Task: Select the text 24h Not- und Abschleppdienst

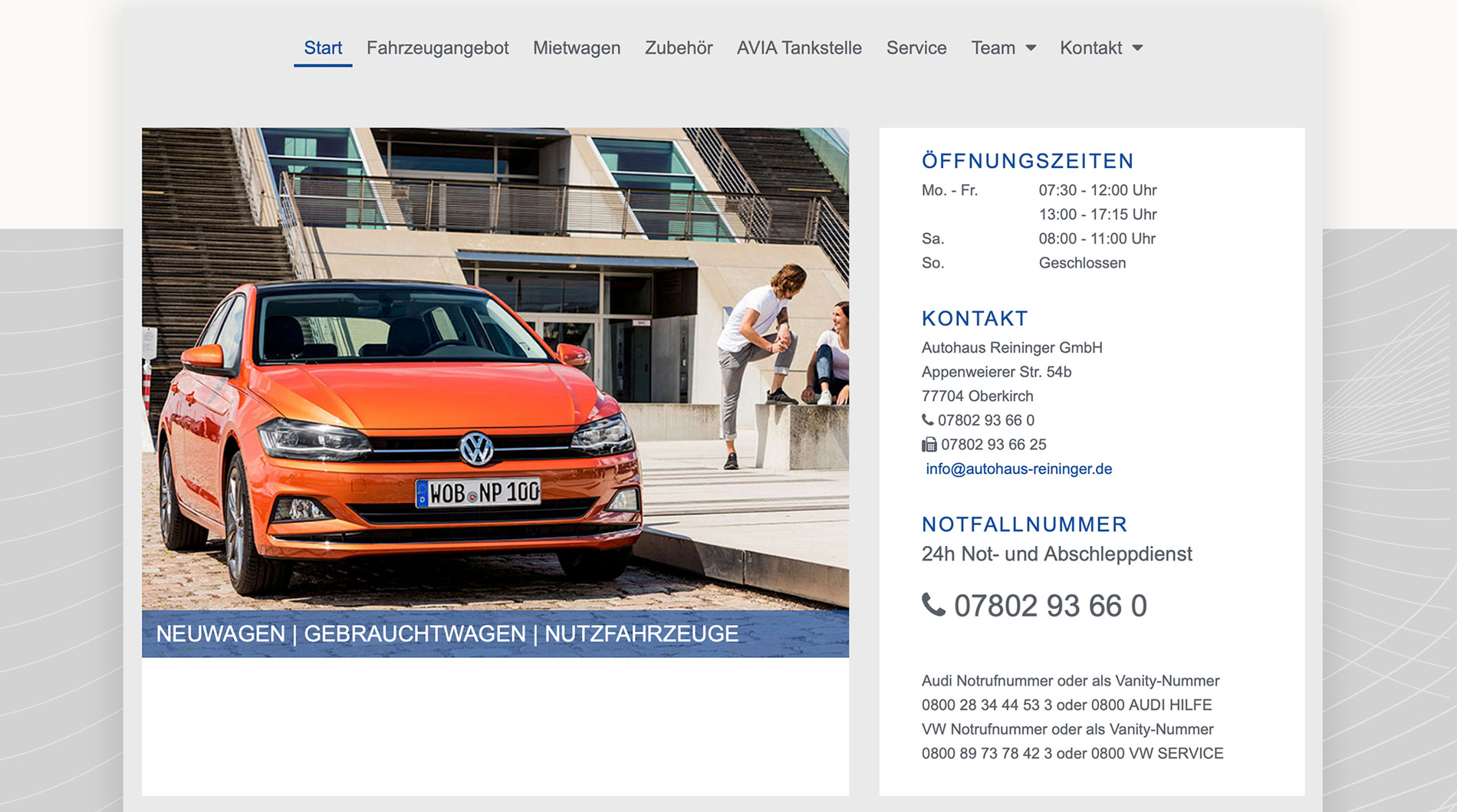Action: [x=1057, y=554]
